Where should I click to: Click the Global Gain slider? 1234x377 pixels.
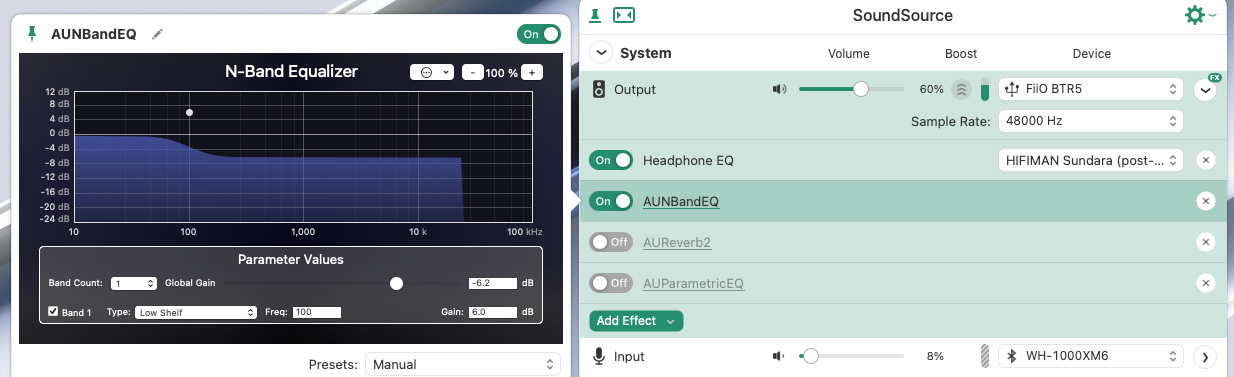coord(342,283)
